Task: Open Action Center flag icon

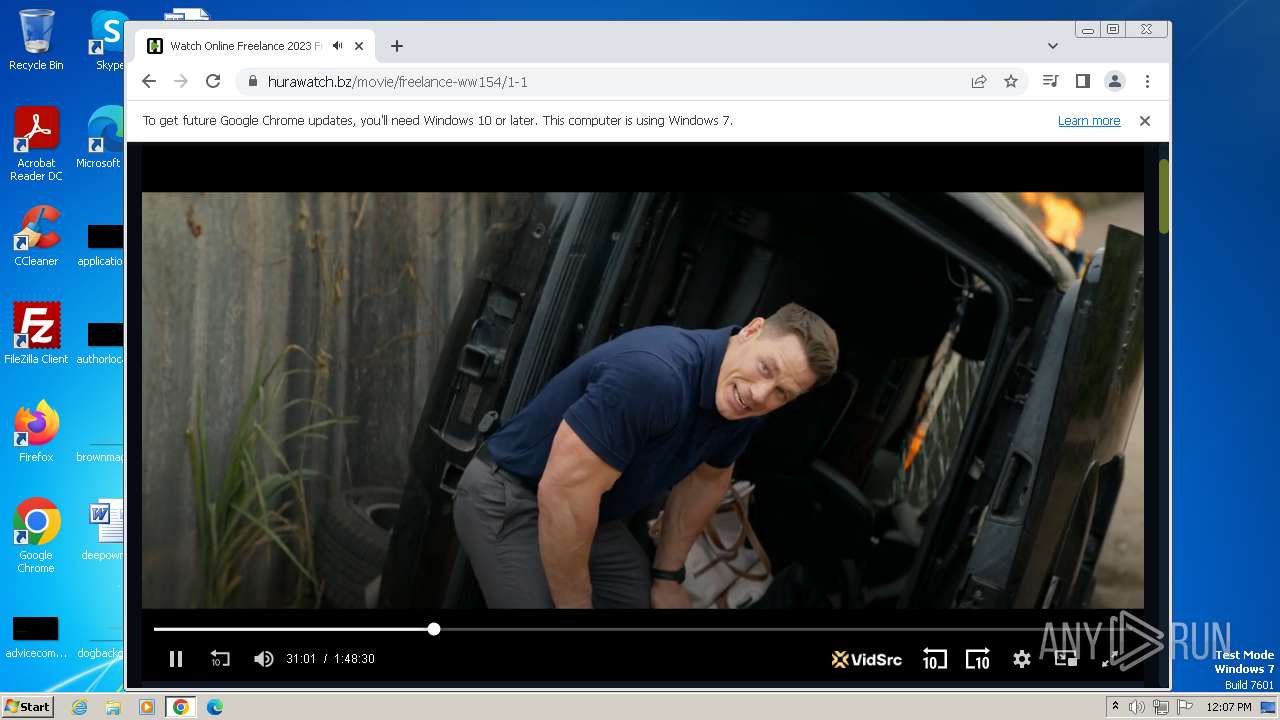Action: coord(1185,707)
